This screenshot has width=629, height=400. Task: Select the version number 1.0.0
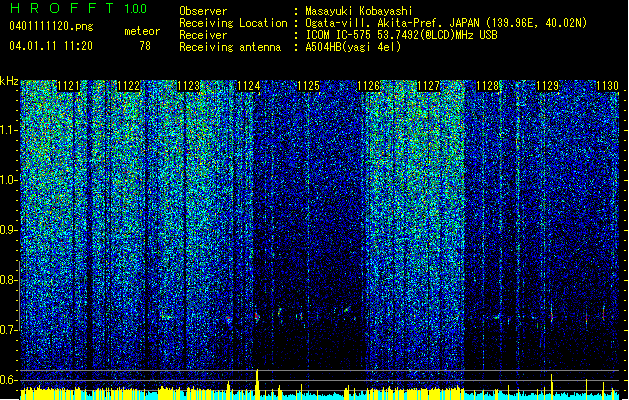tap(135, 9)
